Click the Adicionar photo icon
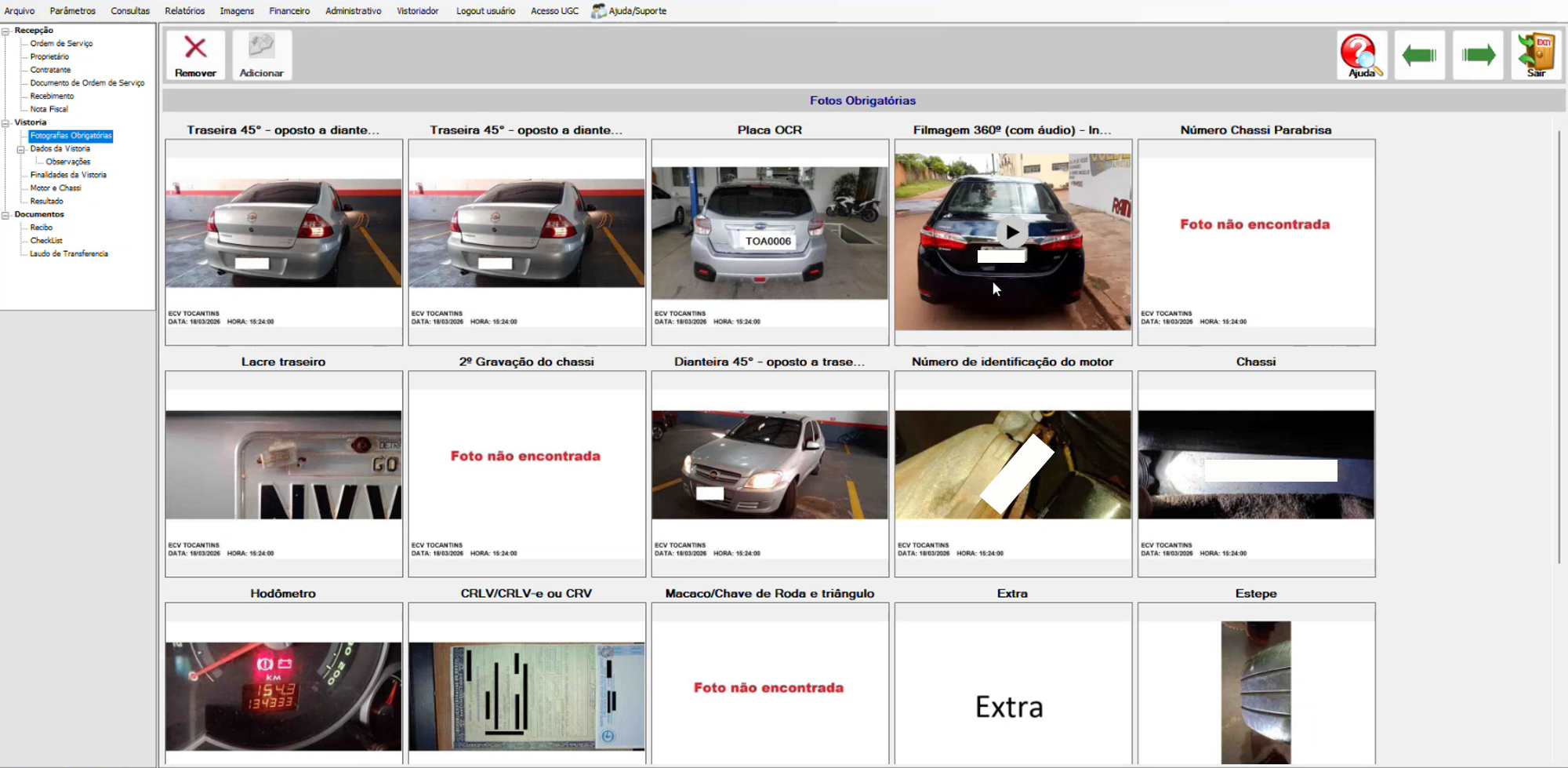The width and height of the screenshot is (1568, 768). coord(261,46)
